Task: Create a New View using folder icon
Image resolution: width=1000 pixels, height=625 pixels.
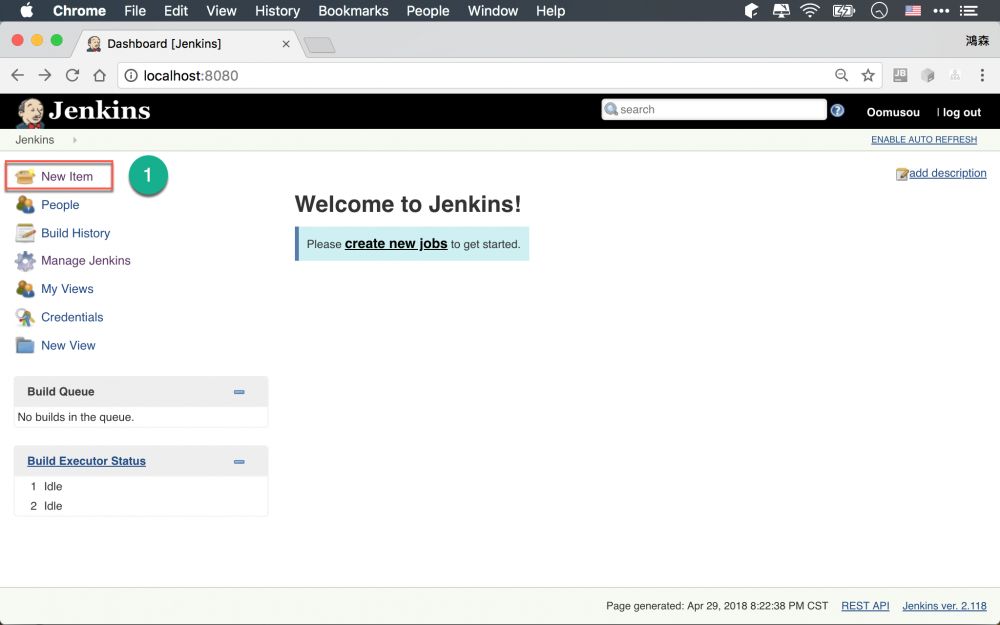Action: (x=25, y=345)
